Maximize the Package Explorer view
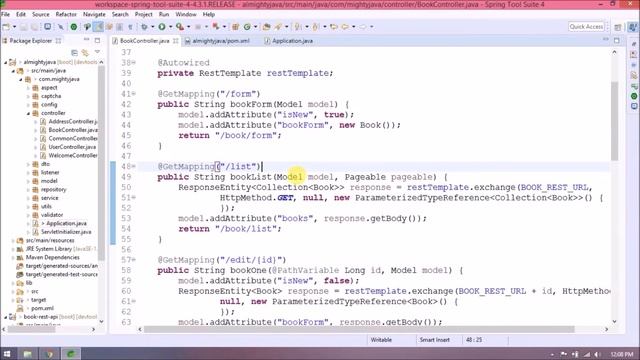This screenshot has height=360, width=640. click(97, 40)
